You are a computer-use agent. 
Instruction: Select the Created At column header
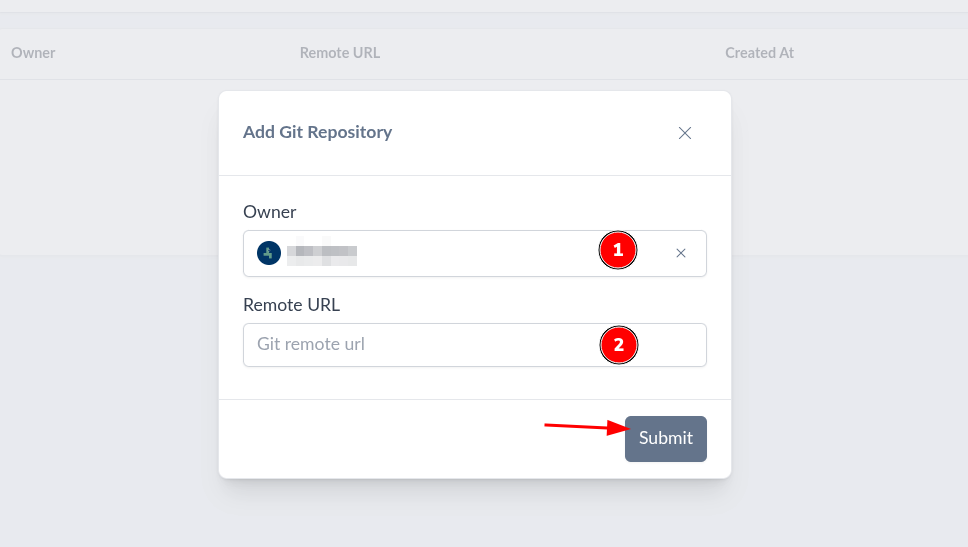click(759, 53)
